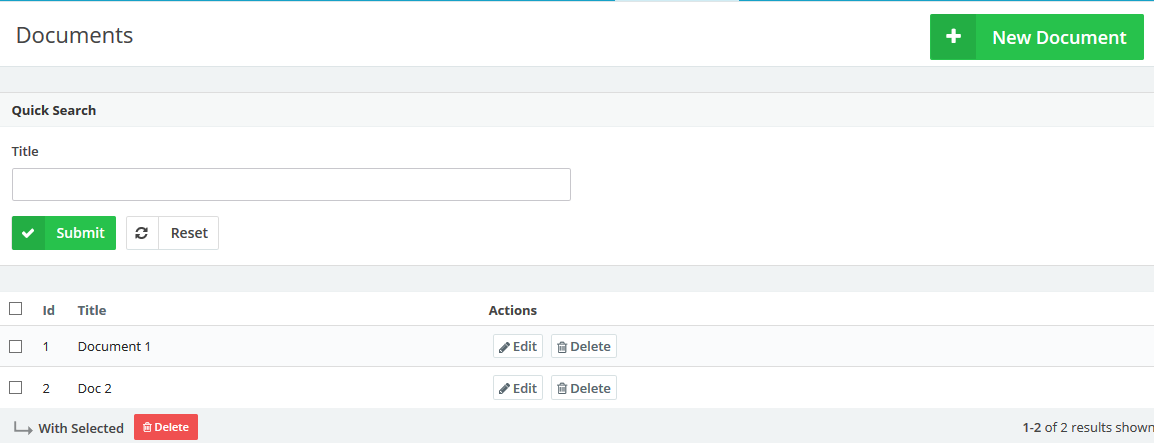The width and height of the screenshot is (1154, 443).
Task: Click red Delete next to With Selected
Action: coord(166,427)
